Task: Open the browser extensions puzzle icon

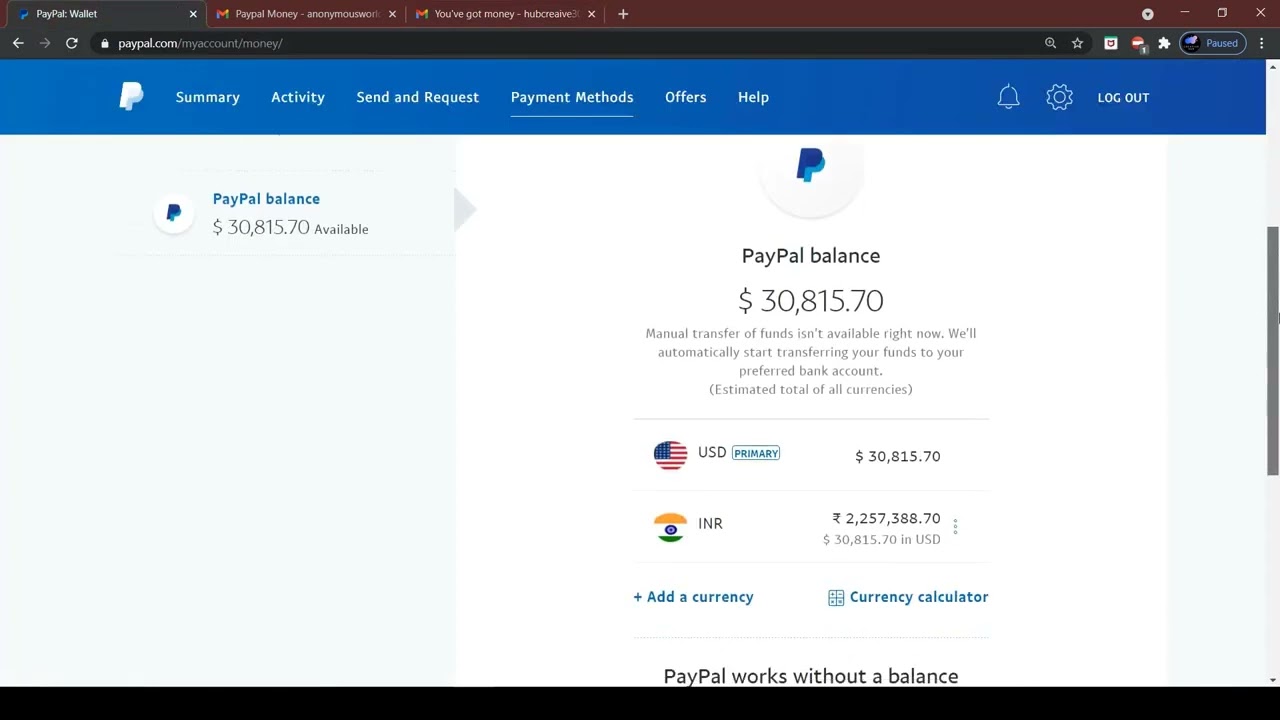Action: 1164,43
